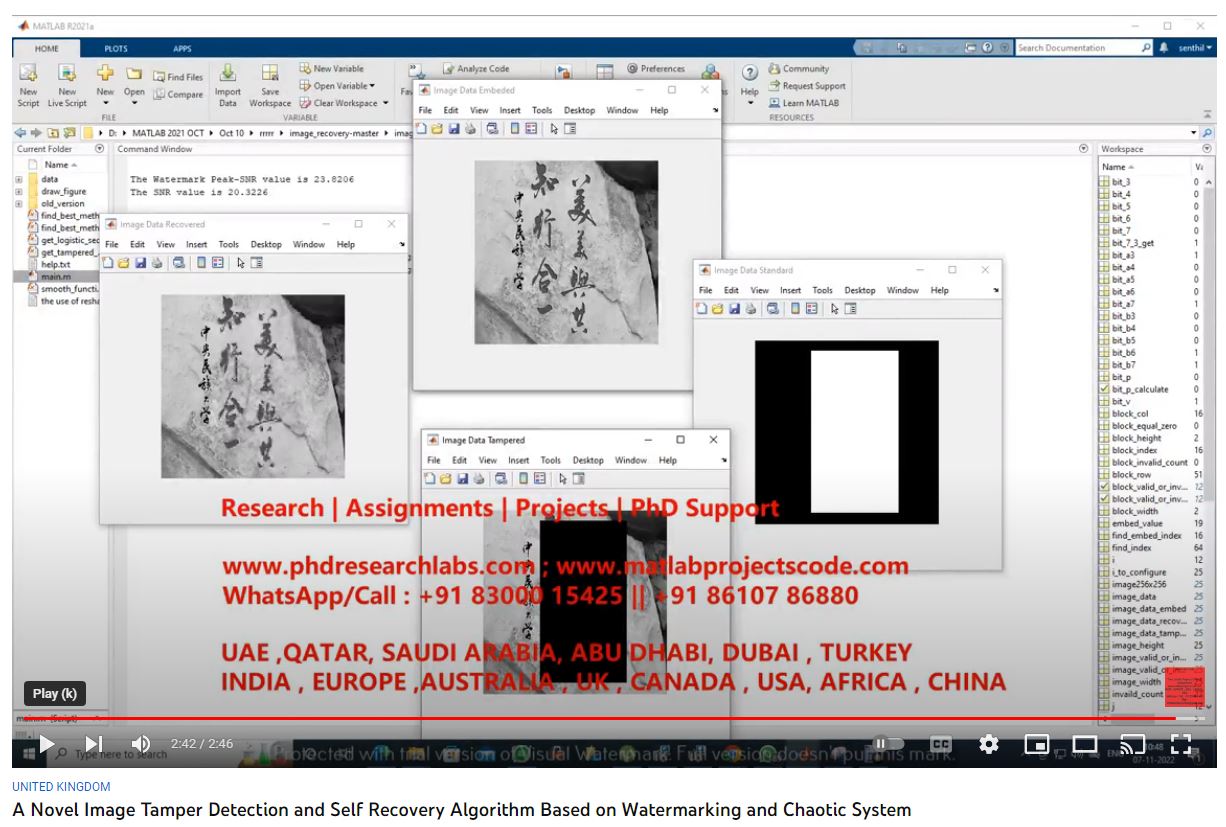Open the Current Folder panel actions menu
This screenshot has height=827, width=1226.
[x=99, y=149]
